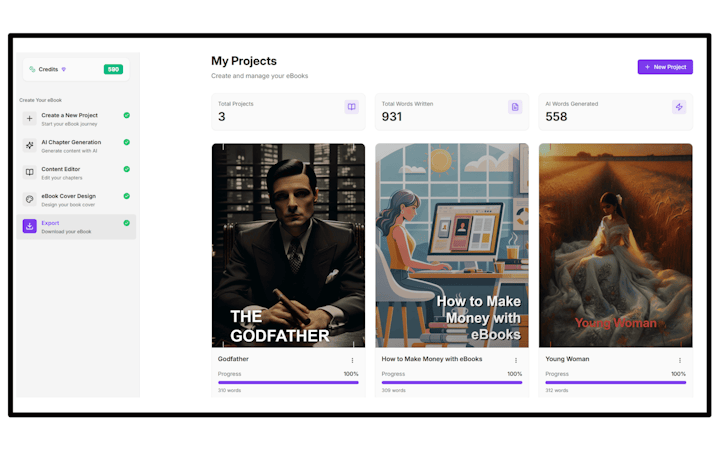The width and height of the screenshot is (720, 450).
Task: Click the green checkmark next to Export
Action: (127, 223)
